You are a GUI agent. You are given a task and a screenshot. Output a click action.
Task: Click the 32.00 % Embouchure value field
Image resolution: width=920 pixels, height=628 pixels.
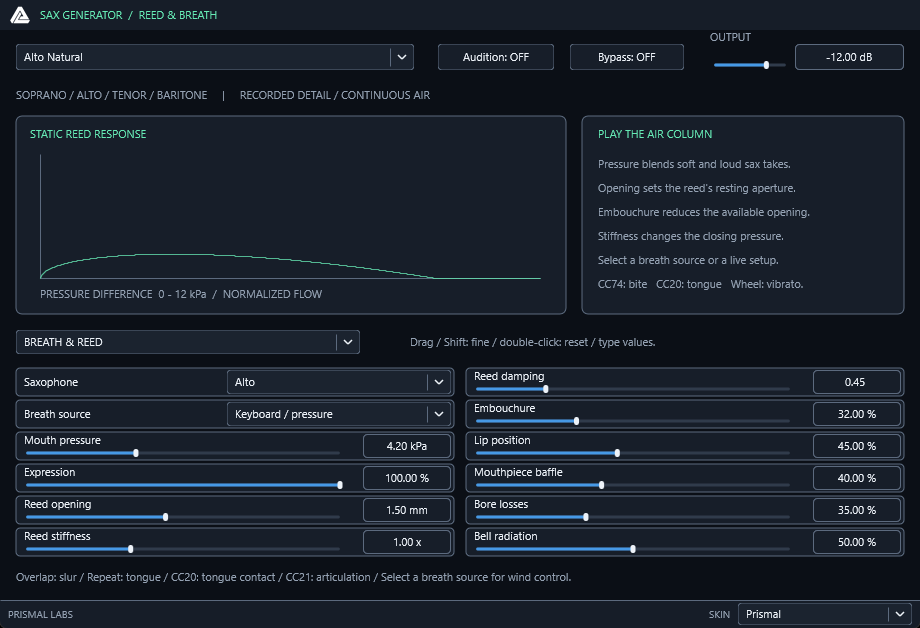[857, 414]
